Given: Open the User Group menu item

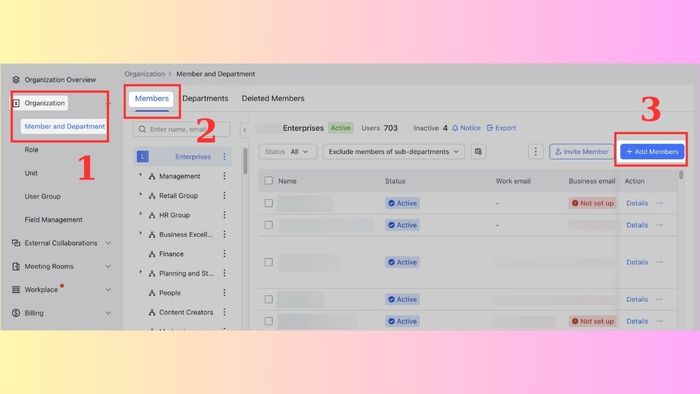Looking at the screenshot, I should tap(42, 196).
